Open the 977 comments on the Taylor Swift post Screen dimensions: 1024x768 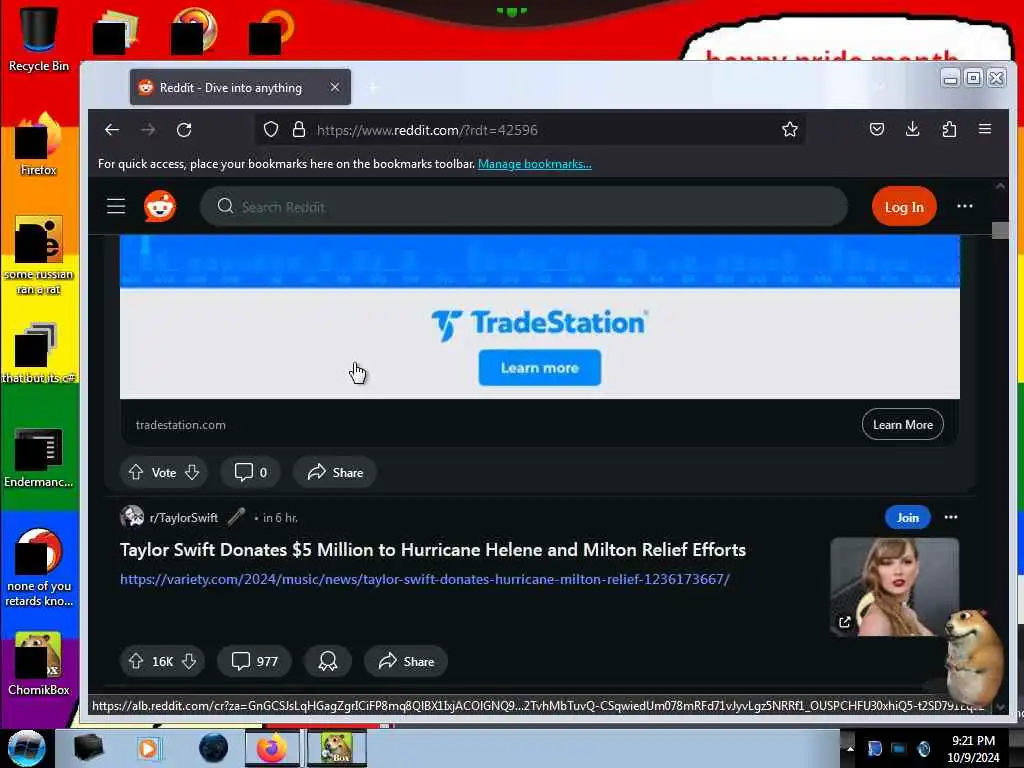255,661
